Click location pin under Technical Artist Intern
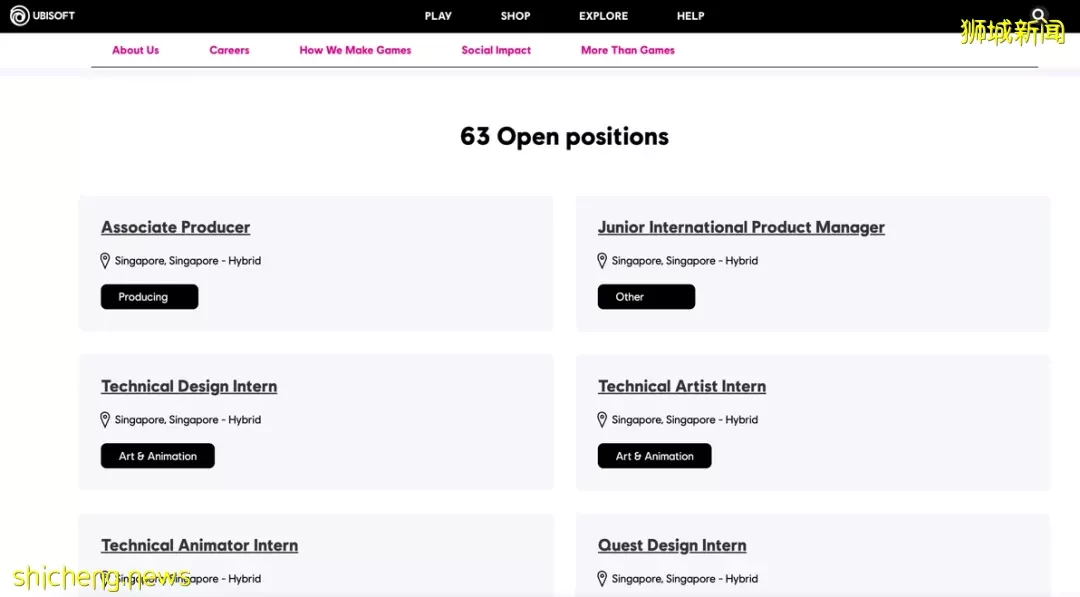Viewport: 1080px width, 597px height. pyautogui.click(x=602, y=419)
